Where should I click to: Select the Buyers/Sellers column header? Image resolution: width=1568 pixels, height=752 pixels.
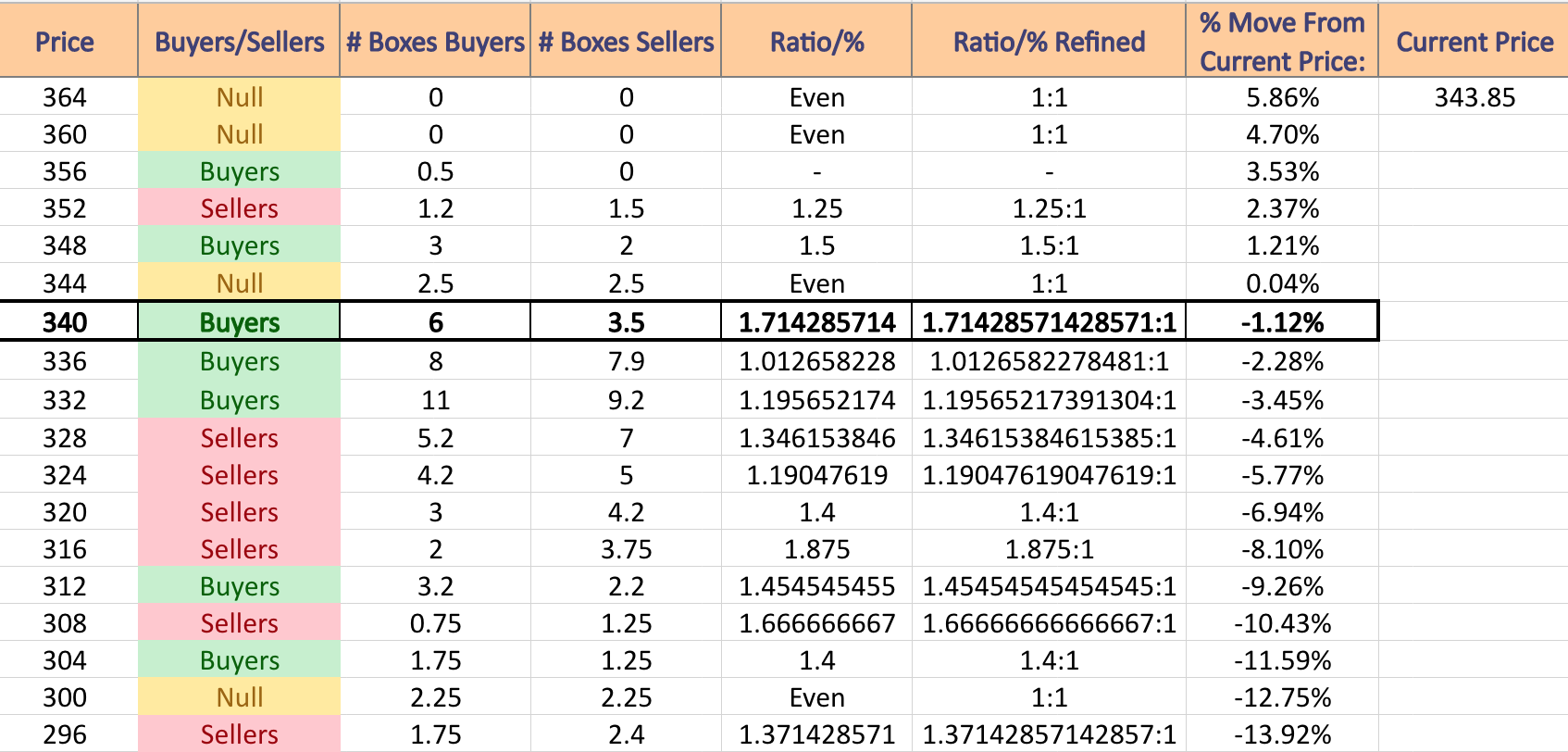(240, 42)
